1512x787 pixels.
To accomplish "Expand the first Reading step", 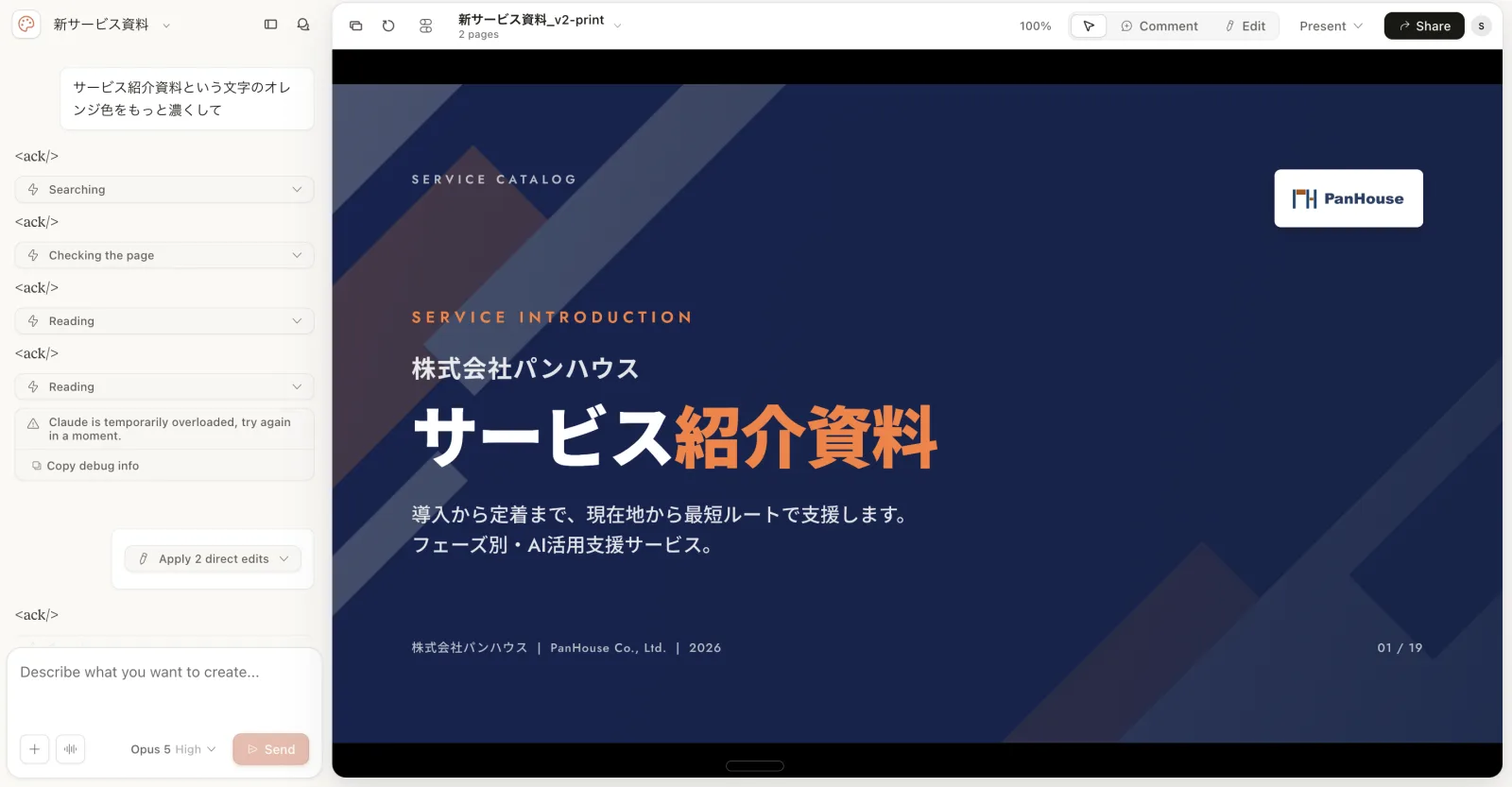I will (164, 321).
